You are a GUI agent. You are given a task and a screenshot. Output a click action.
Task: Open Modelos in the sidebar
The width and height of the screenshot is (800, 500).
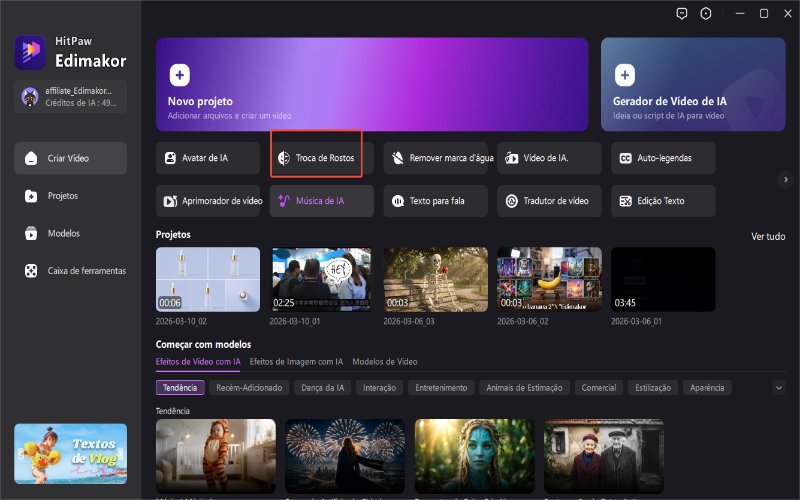(x=70, y=233)
